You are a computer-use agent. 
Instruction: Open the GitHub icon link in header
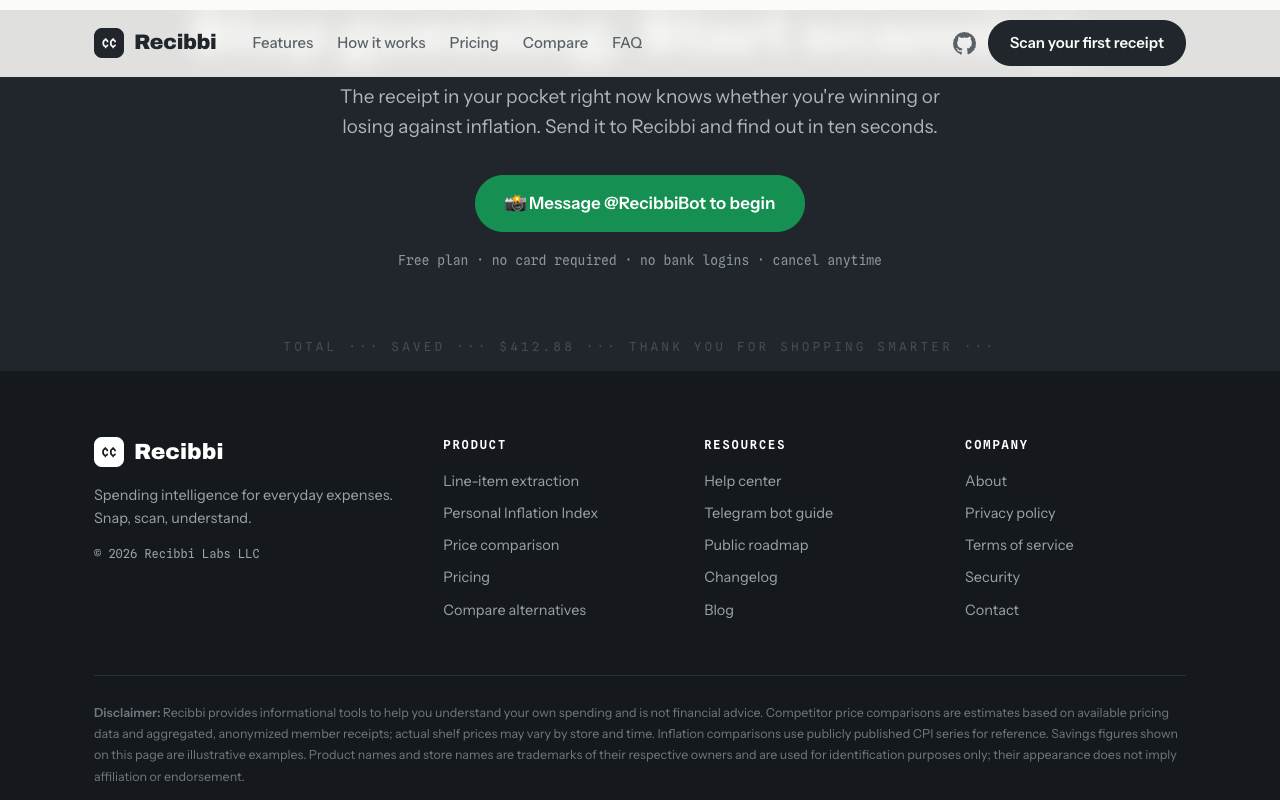[964, 43]
